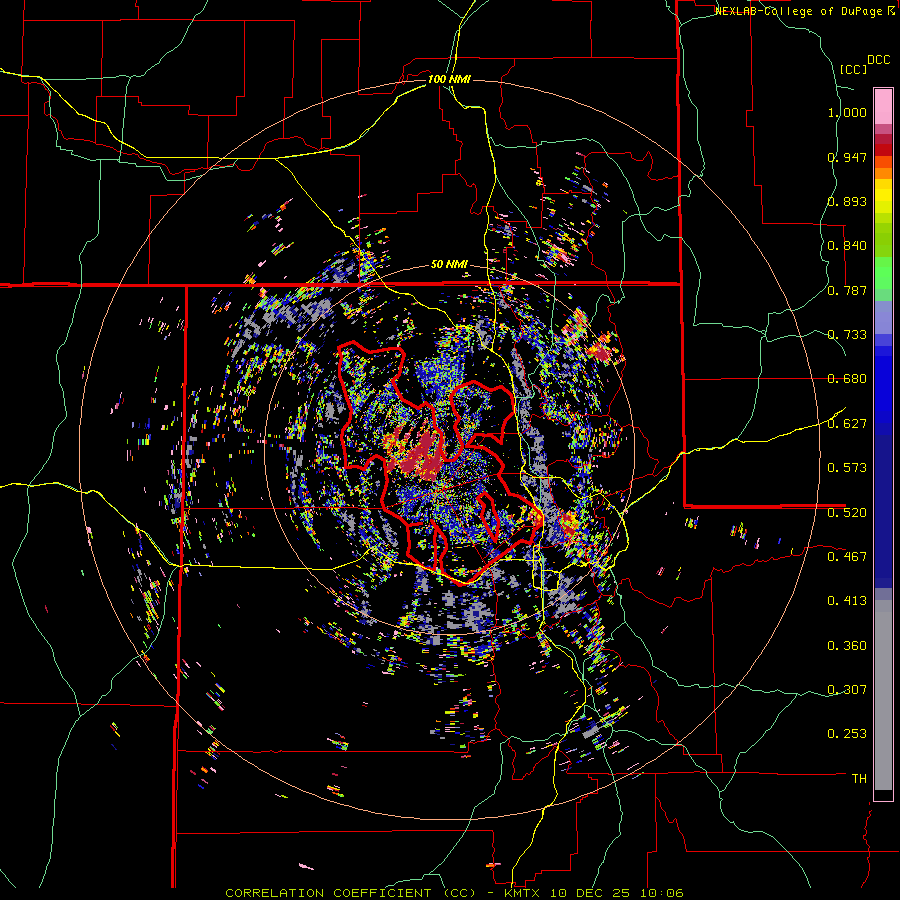Select the 0.573 scale value
The width and height of the screenshot is (900, 900).
pos(847,468)
